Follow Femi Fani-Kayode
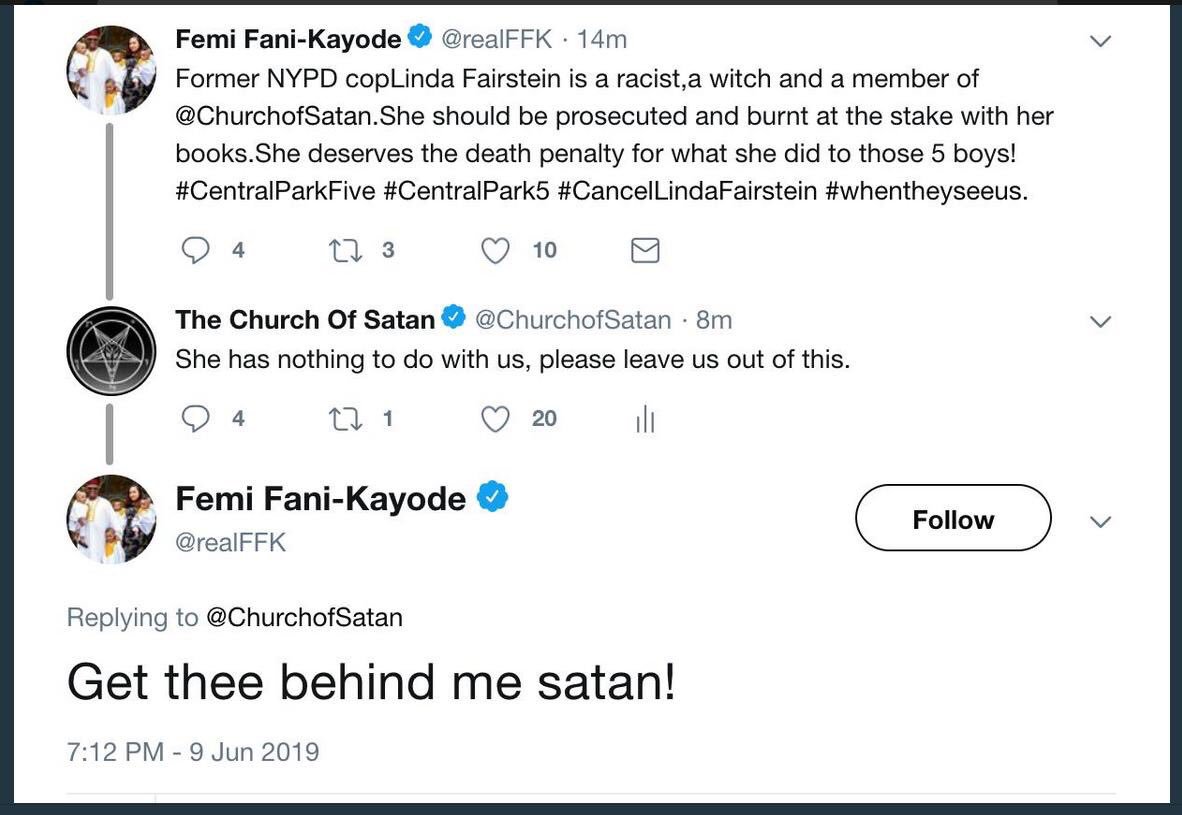Screen dimensions: 1182x815 pyautogui.click(x=953, y=518)
